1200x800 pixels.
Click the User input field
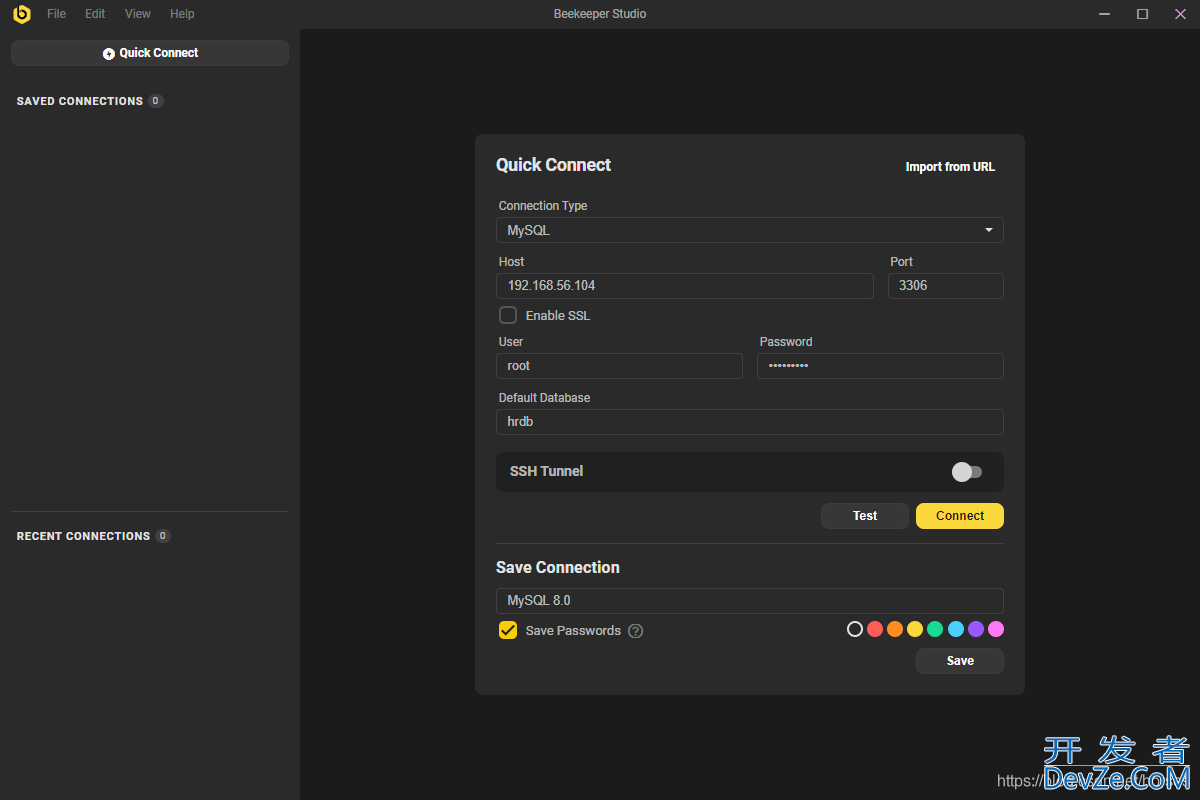[x=619, y=366]
